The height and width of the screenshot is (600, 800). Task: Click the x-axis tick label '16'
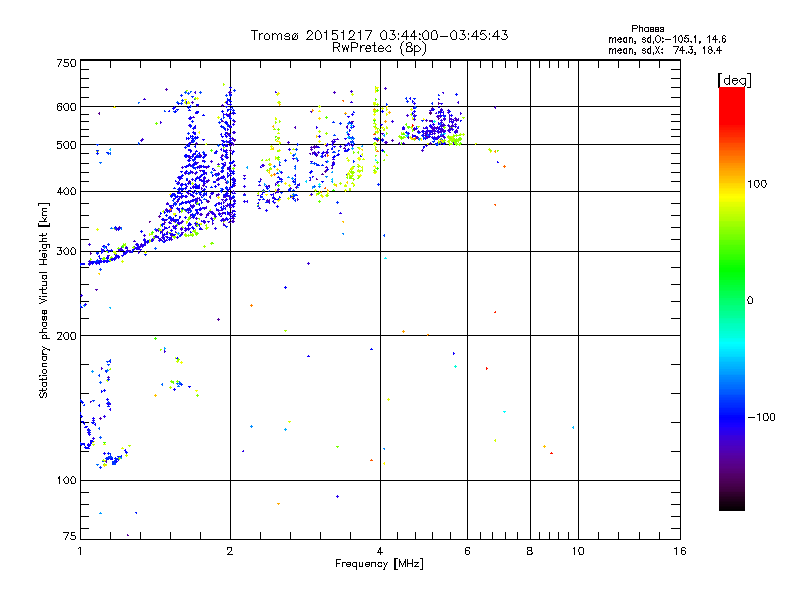pos(680,551)
